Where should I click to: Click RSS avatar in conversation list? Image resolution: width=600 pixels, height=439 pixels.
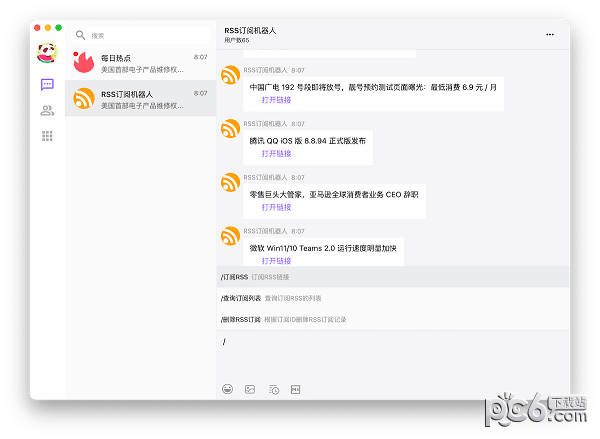click(84, 98)
